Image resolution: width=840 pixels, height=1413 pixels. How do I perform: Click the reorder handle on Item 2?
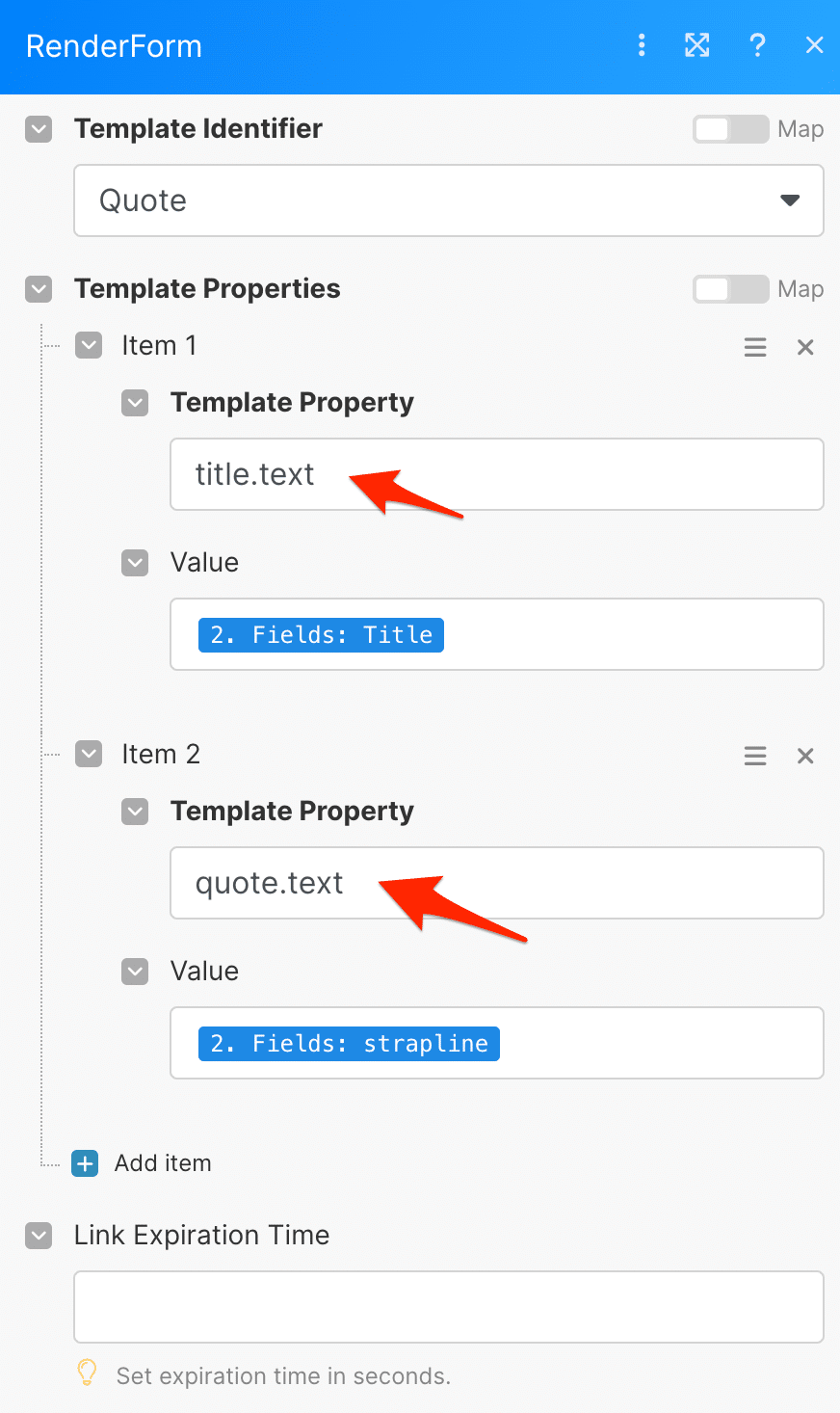click(755, 756)
